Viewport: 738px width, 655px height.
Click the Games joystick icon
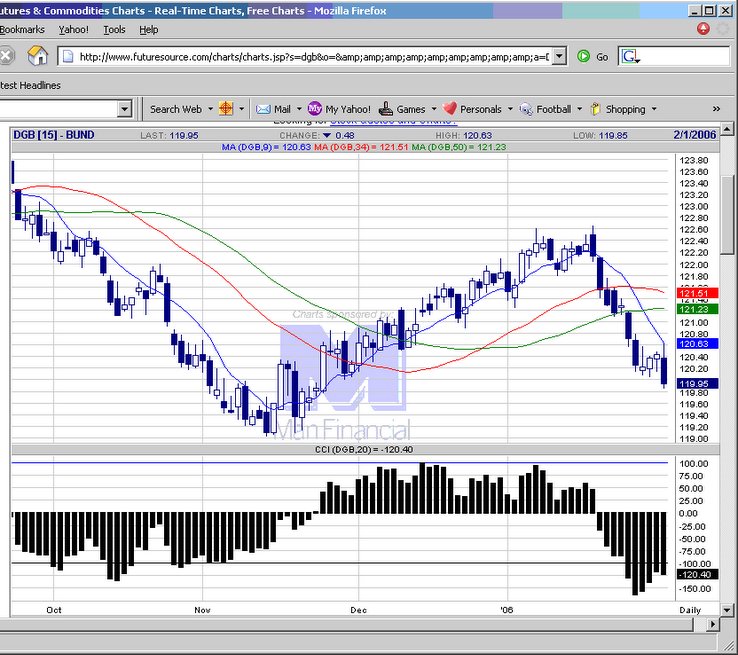385,109
